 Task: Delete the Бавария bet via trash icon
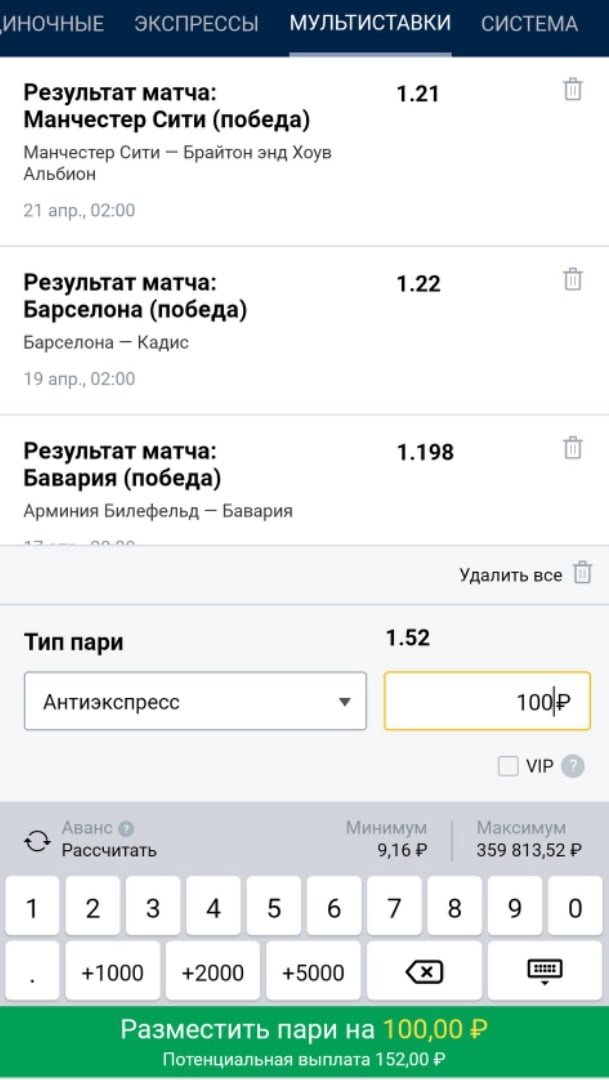point(573,447)
